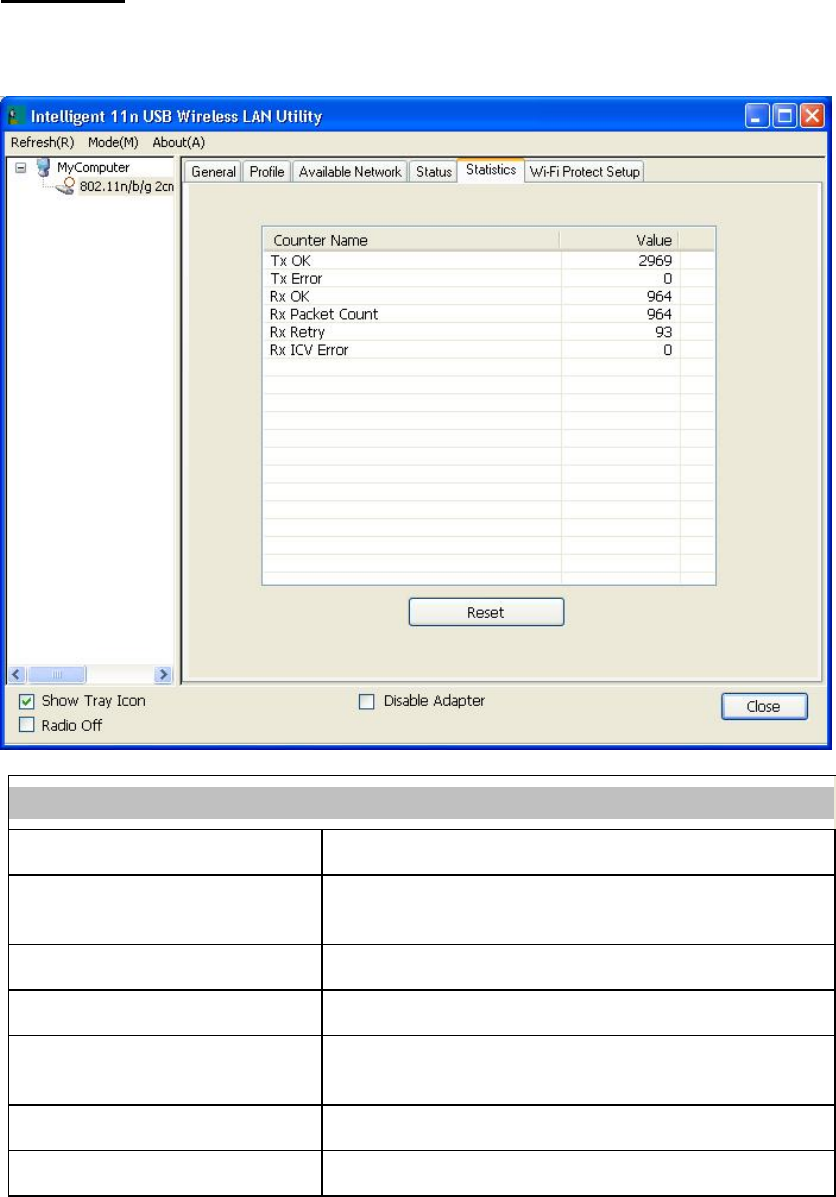The width and height of the screenshot is (836, 1197).
Task: Open the About(A) menu
Action: click(179, 142)
